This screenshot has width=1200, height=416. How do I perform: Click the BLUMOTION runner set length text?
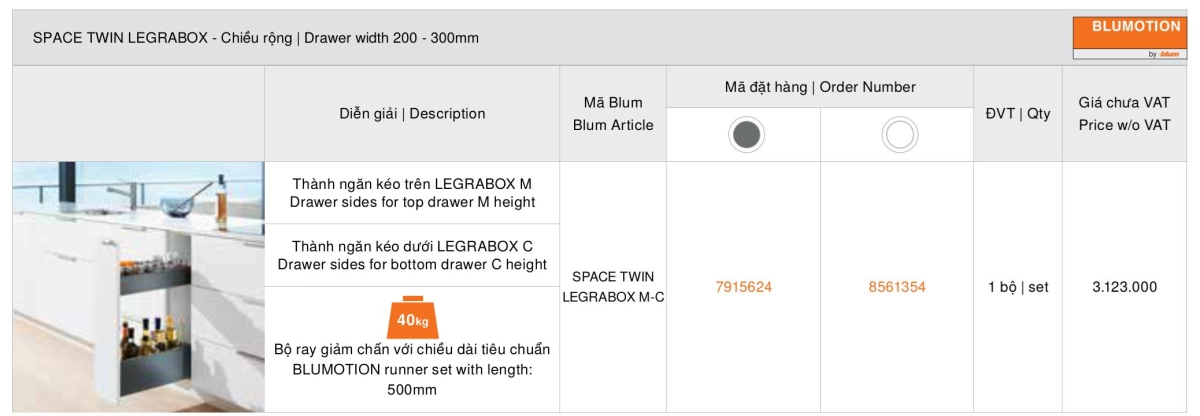point(412,369)
